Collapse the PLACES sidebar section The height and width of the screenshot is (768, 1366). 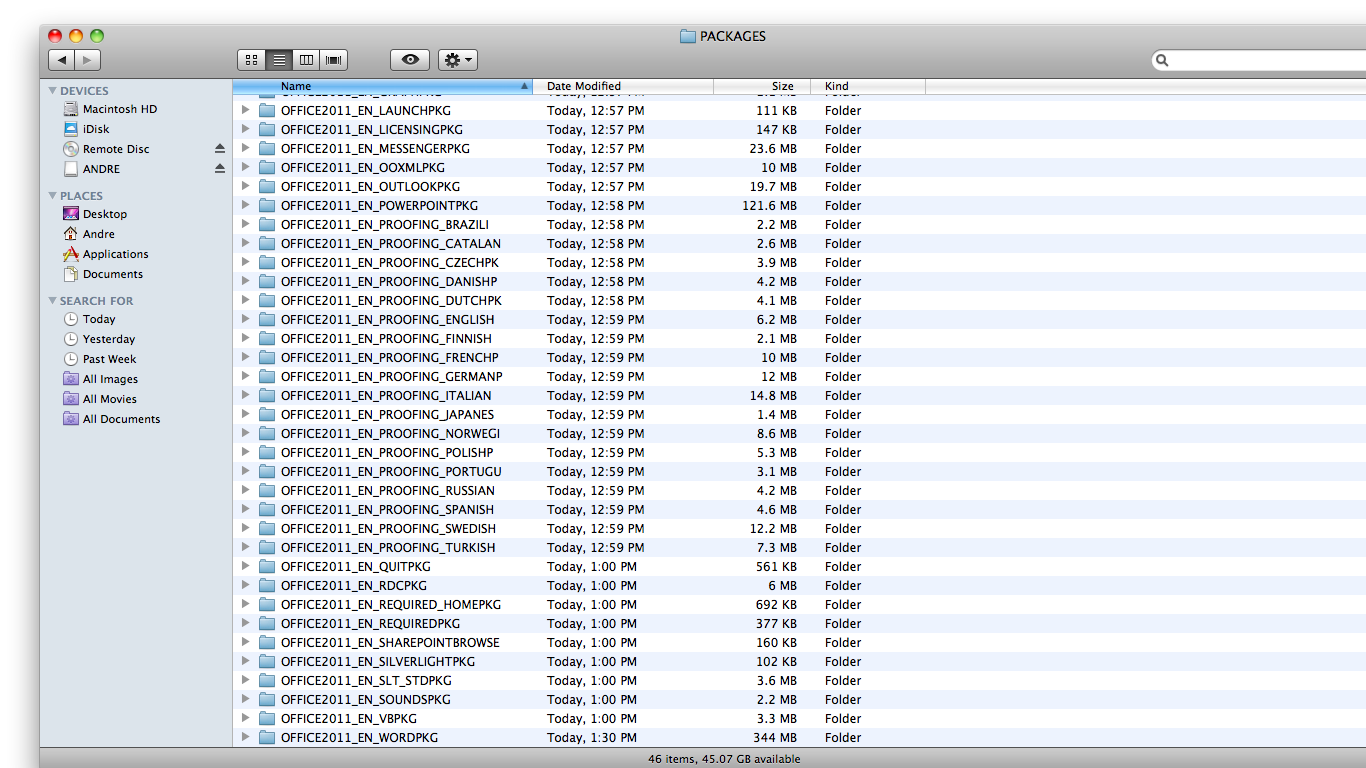[53, 196]
